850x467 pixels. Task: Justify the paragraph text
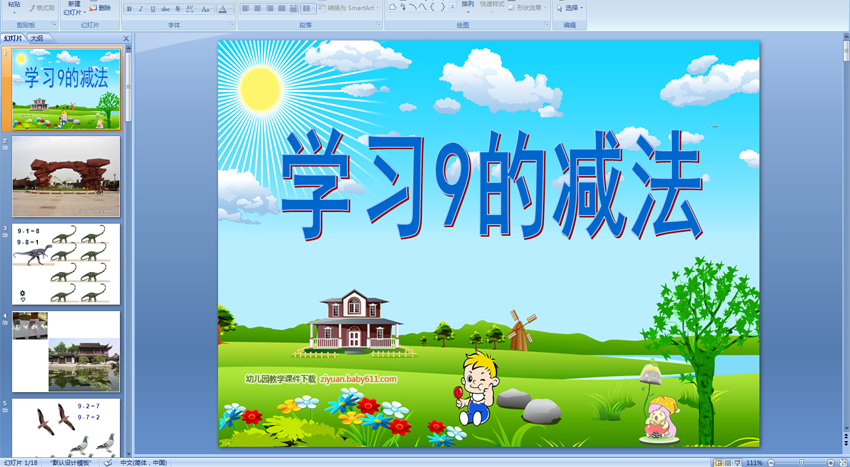coord(281,9)
